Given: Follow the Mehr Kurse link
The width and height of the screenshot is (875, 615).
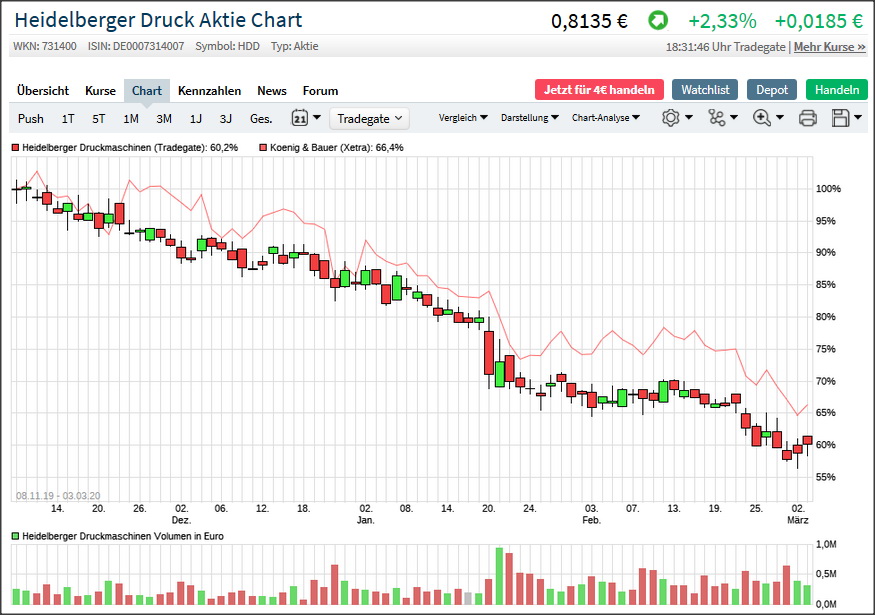Looking at the screenshot, I should (829, 47).
